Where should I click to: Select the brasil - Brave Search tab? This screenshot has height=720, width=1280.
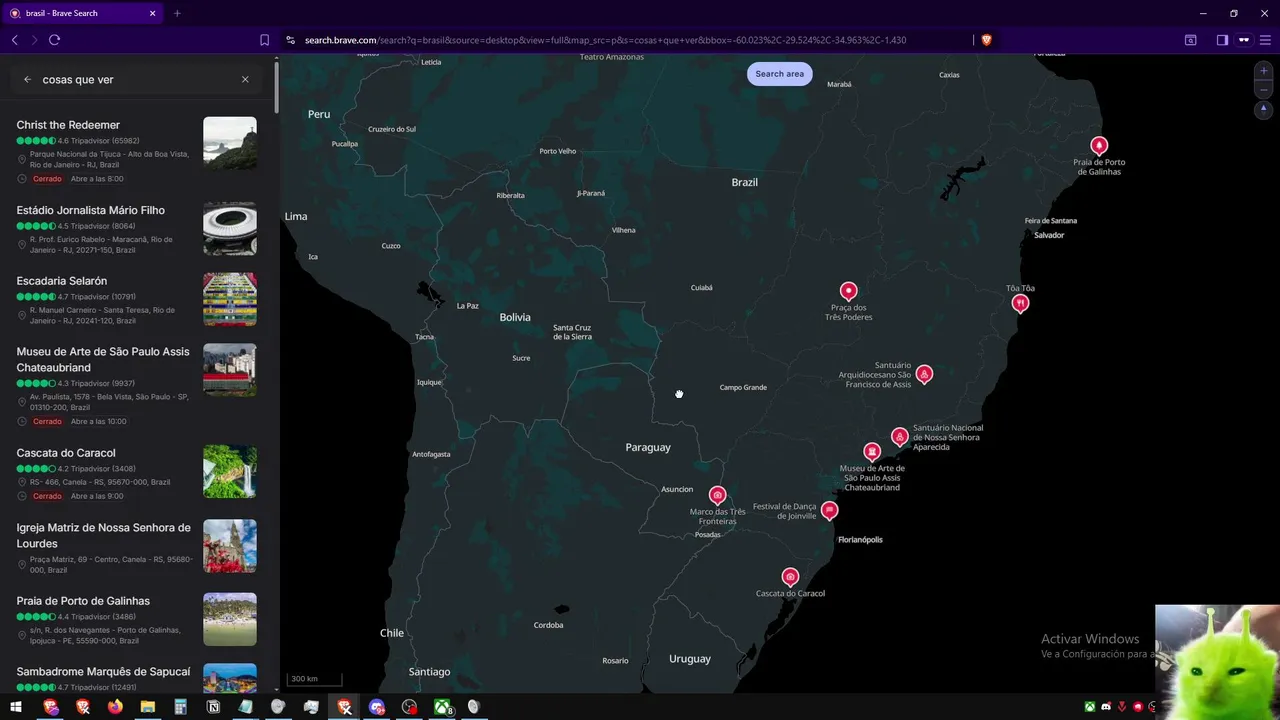(x=83, y=13)
